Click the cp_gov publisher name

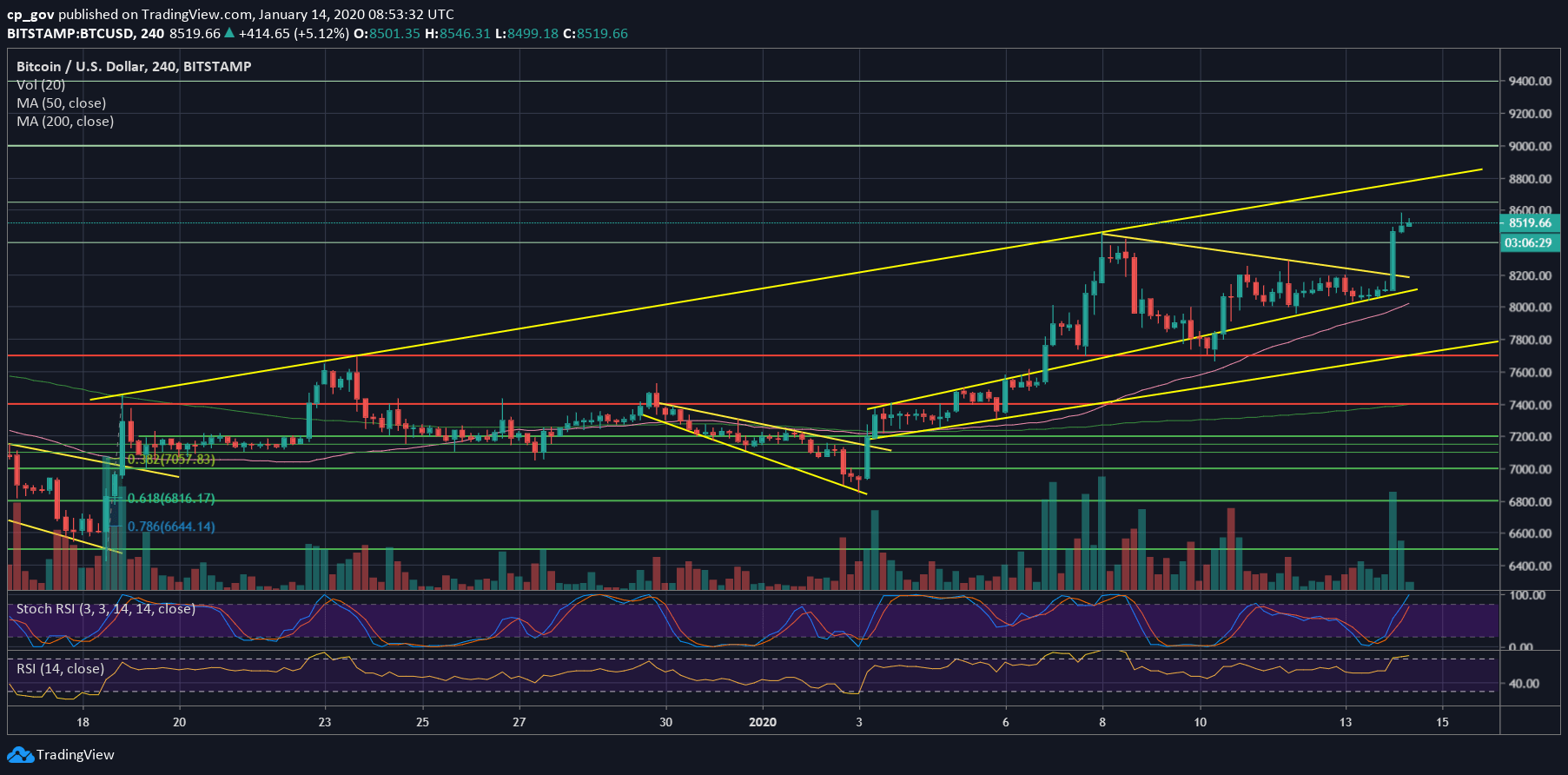pyautogui.click(x=31, y=14)
